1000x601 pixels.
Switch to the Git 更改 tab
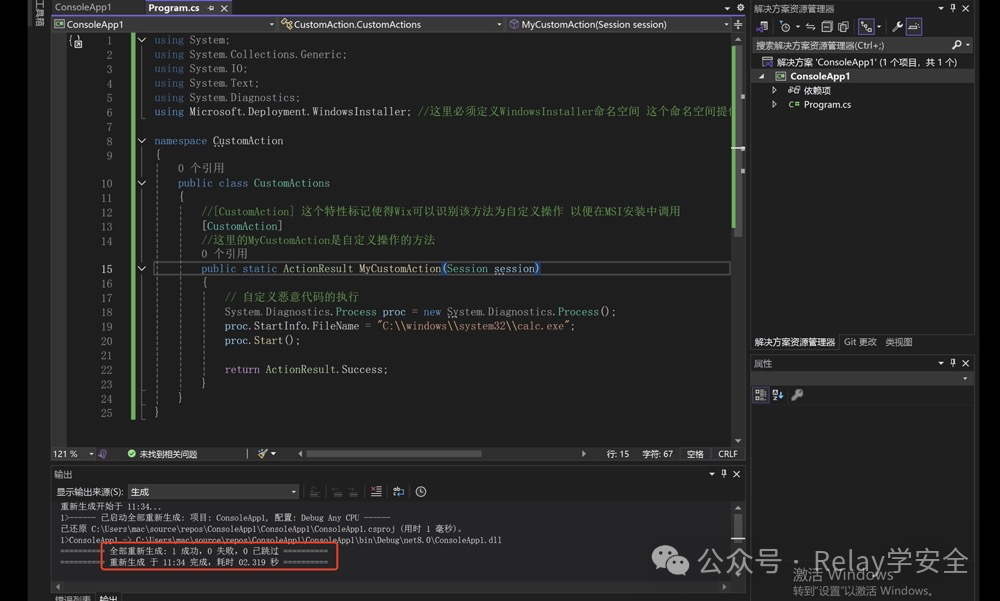pyautogui.click(x=860, y=342)
